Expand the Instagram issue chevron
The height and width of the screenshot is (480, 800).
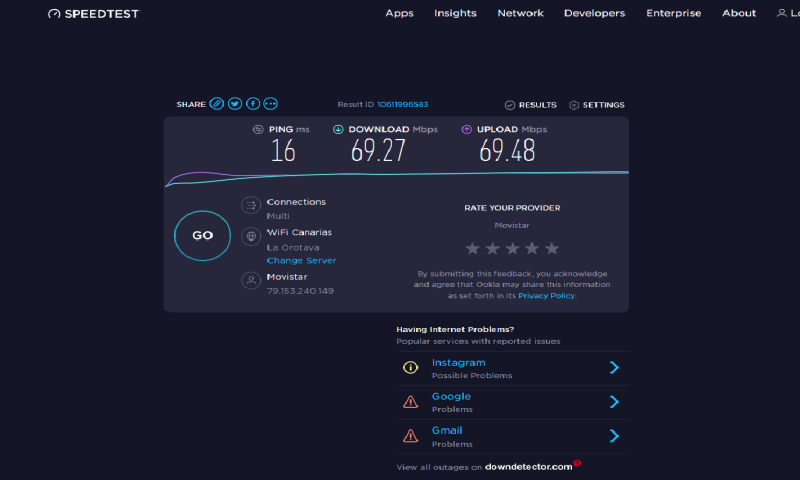click(x=614, y=367)
